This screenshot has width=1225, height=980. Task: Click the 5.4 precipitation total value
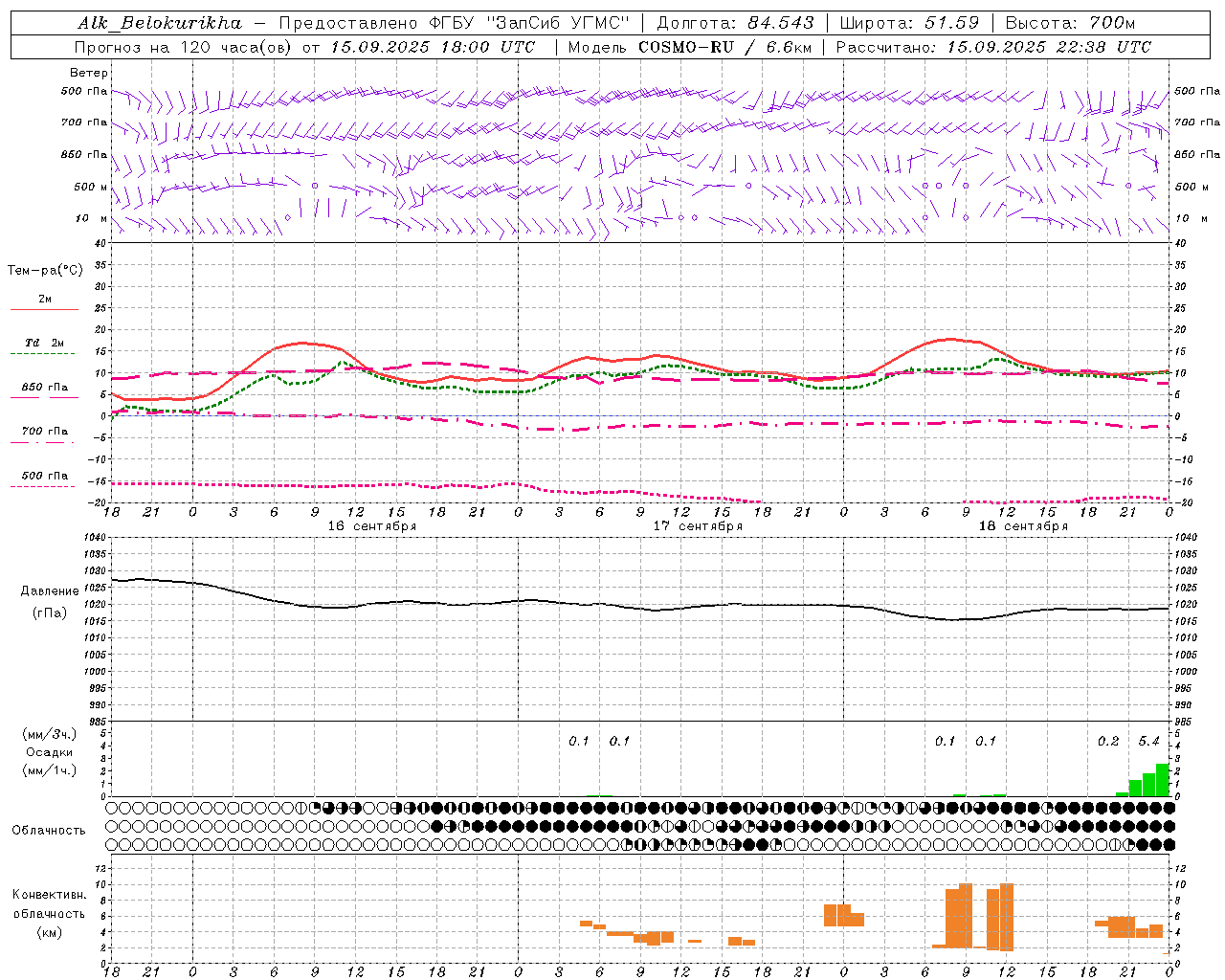(x=1148, y=742)
